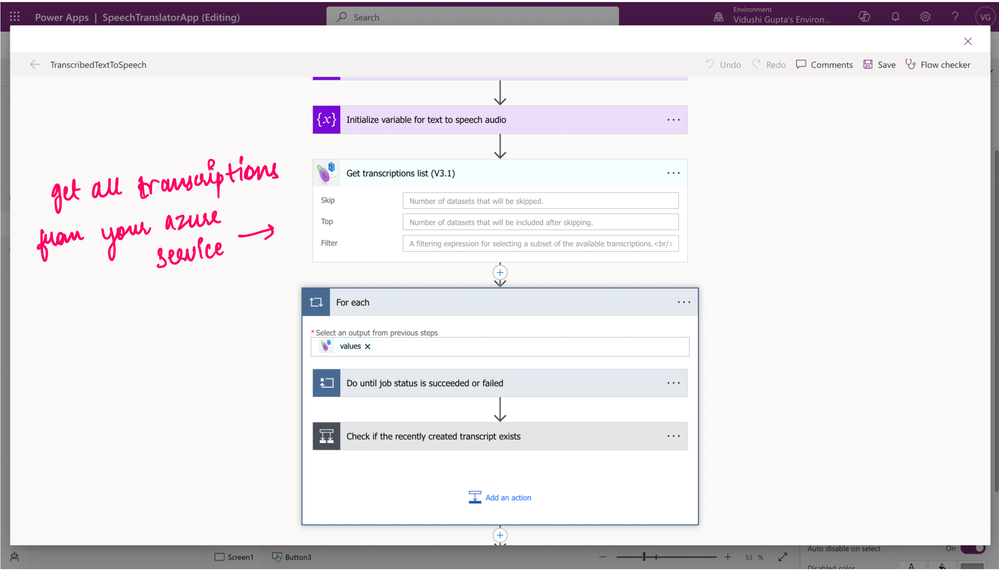Image resolution: width=999 pixels, height=570 pixels.
Task: Open menu for Initialize variable step
Action: click(673, 120)
